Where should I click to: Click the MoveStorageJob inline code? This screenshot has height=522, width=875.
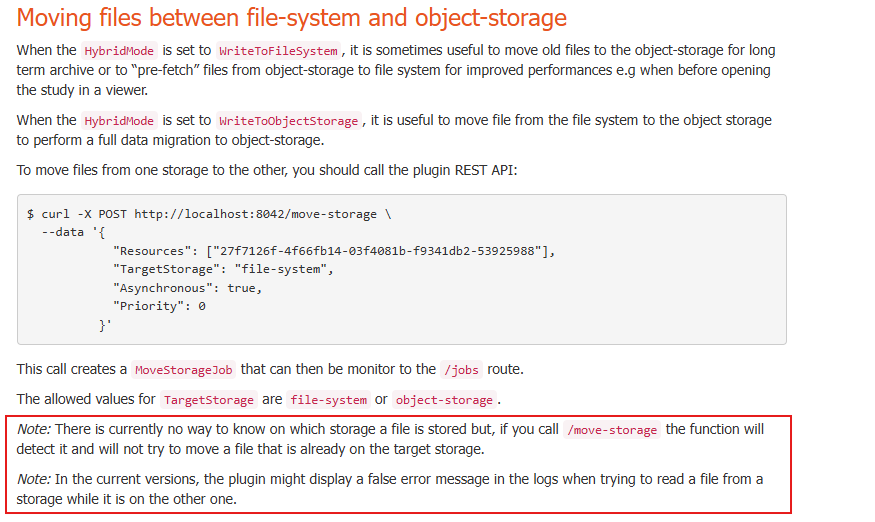point(184,370)
